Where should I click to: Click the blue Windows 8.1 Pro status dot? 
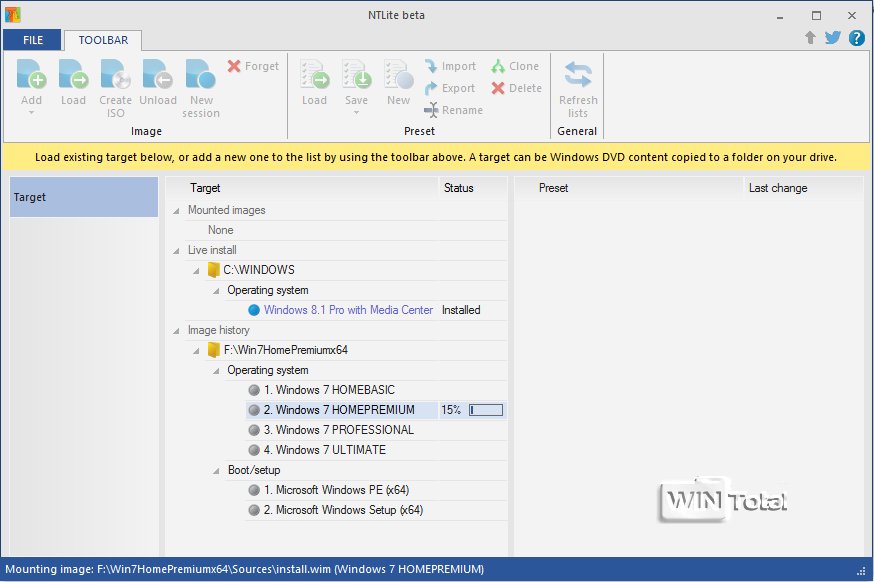click(x=254, y=311)
